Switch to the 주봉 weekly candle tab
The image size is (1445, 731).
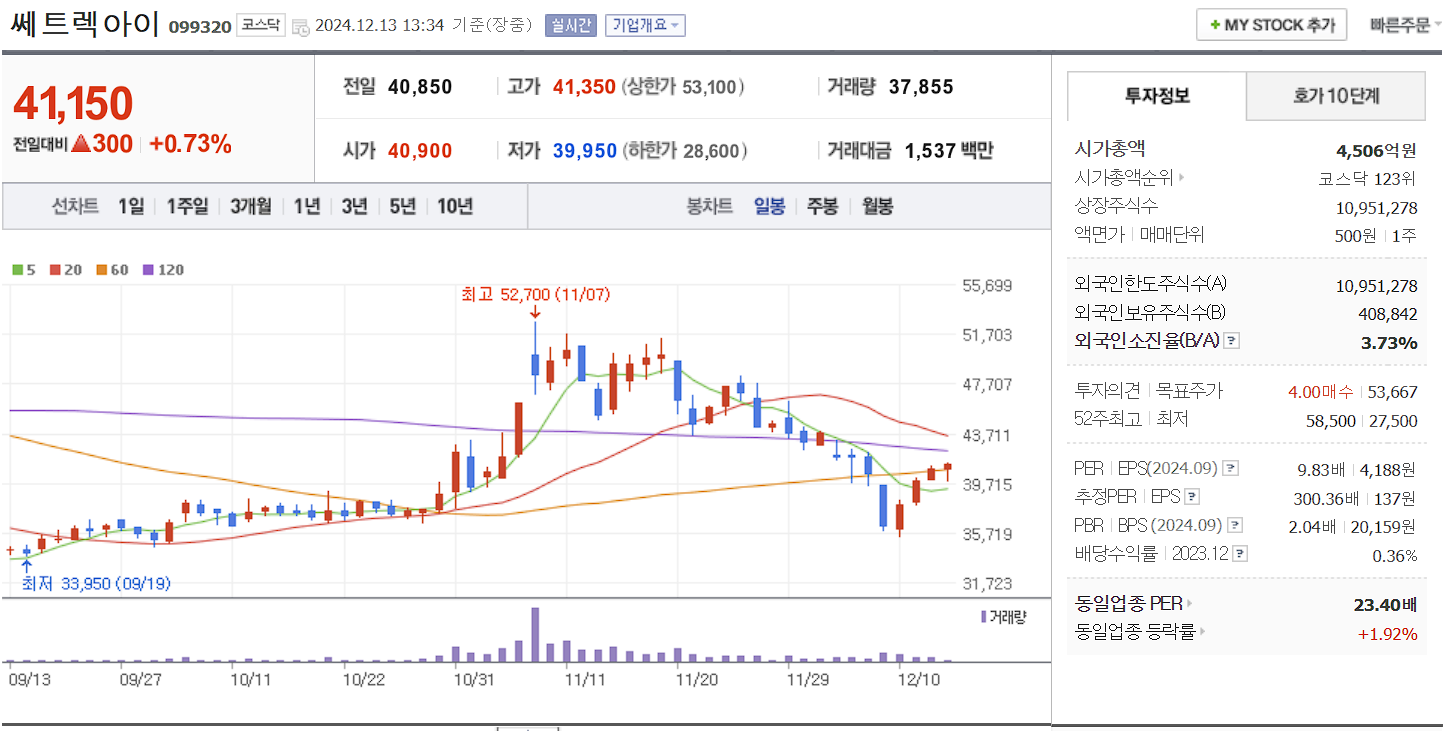822,207
